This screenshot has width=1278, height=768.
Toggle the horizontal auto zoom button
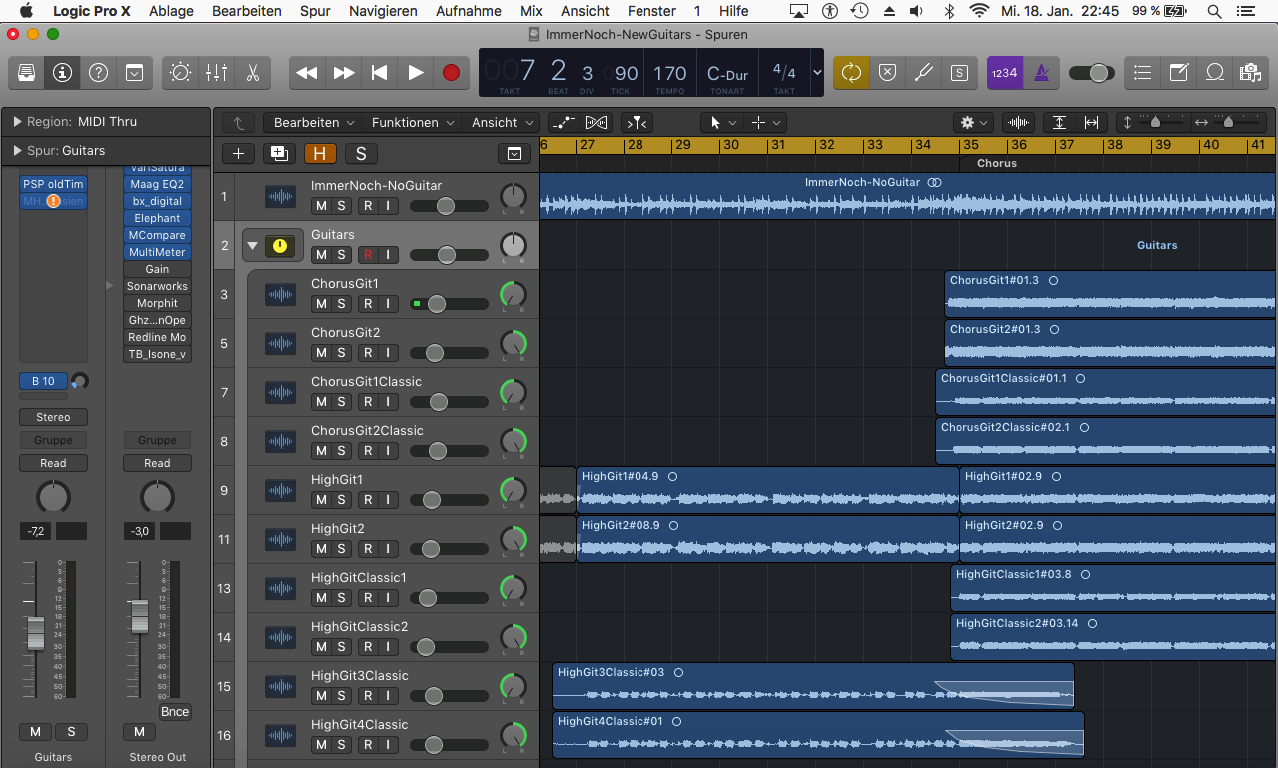[x=1091, y=122]
